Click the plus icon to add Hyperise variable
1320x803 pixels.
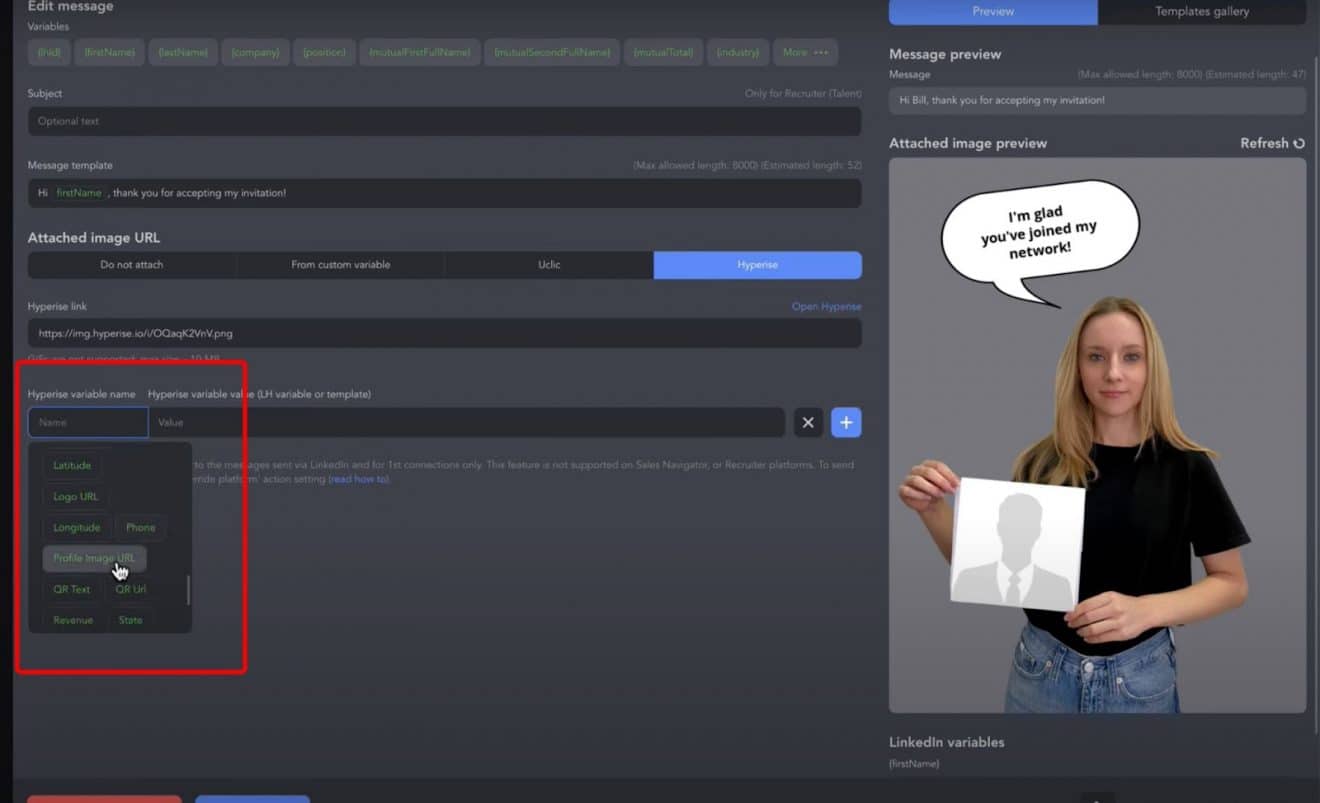(x=846, y=422)
